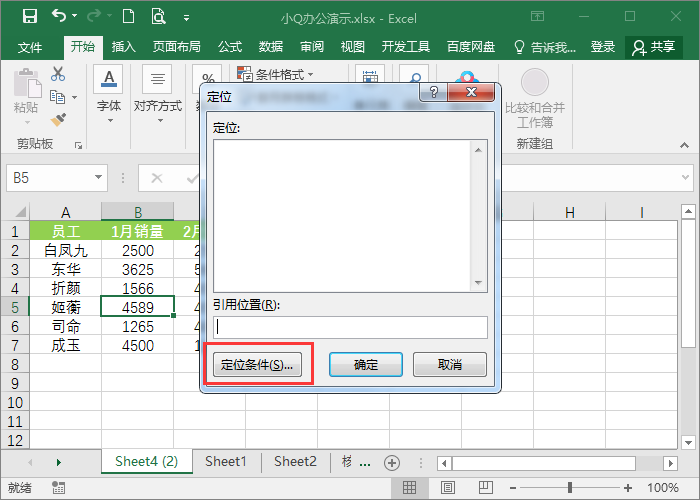
Task: Click the 登录 sign-in link
Action: 603,46
